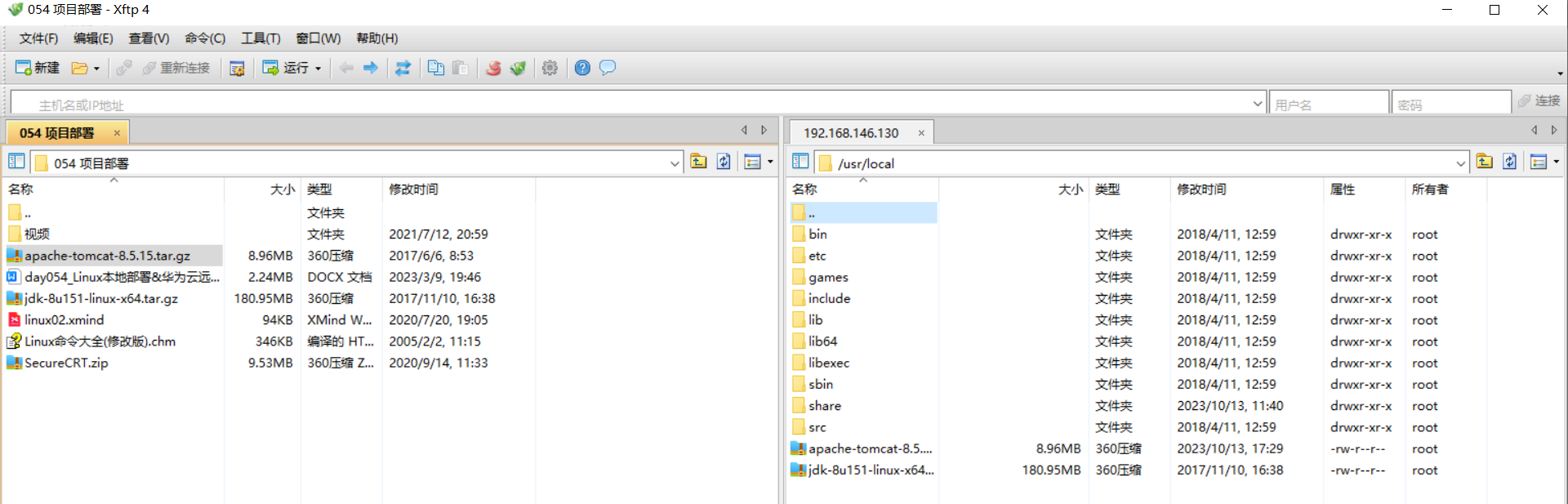Expand the host address dropdown arrow
Viewport: 1568px width, 504px height.
(x=1258, y=104)
